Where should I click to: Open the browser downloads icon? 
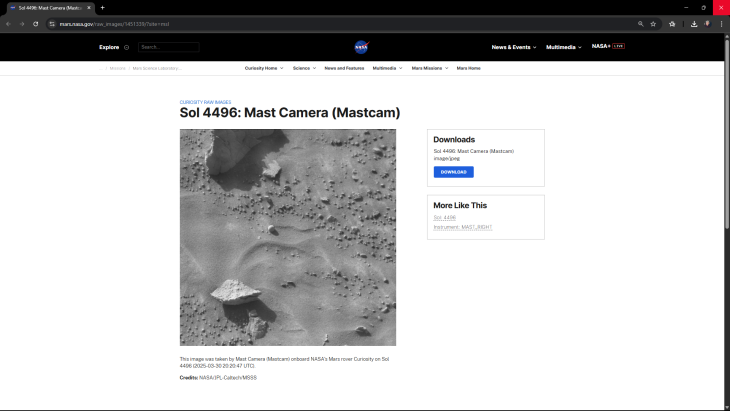694,23
